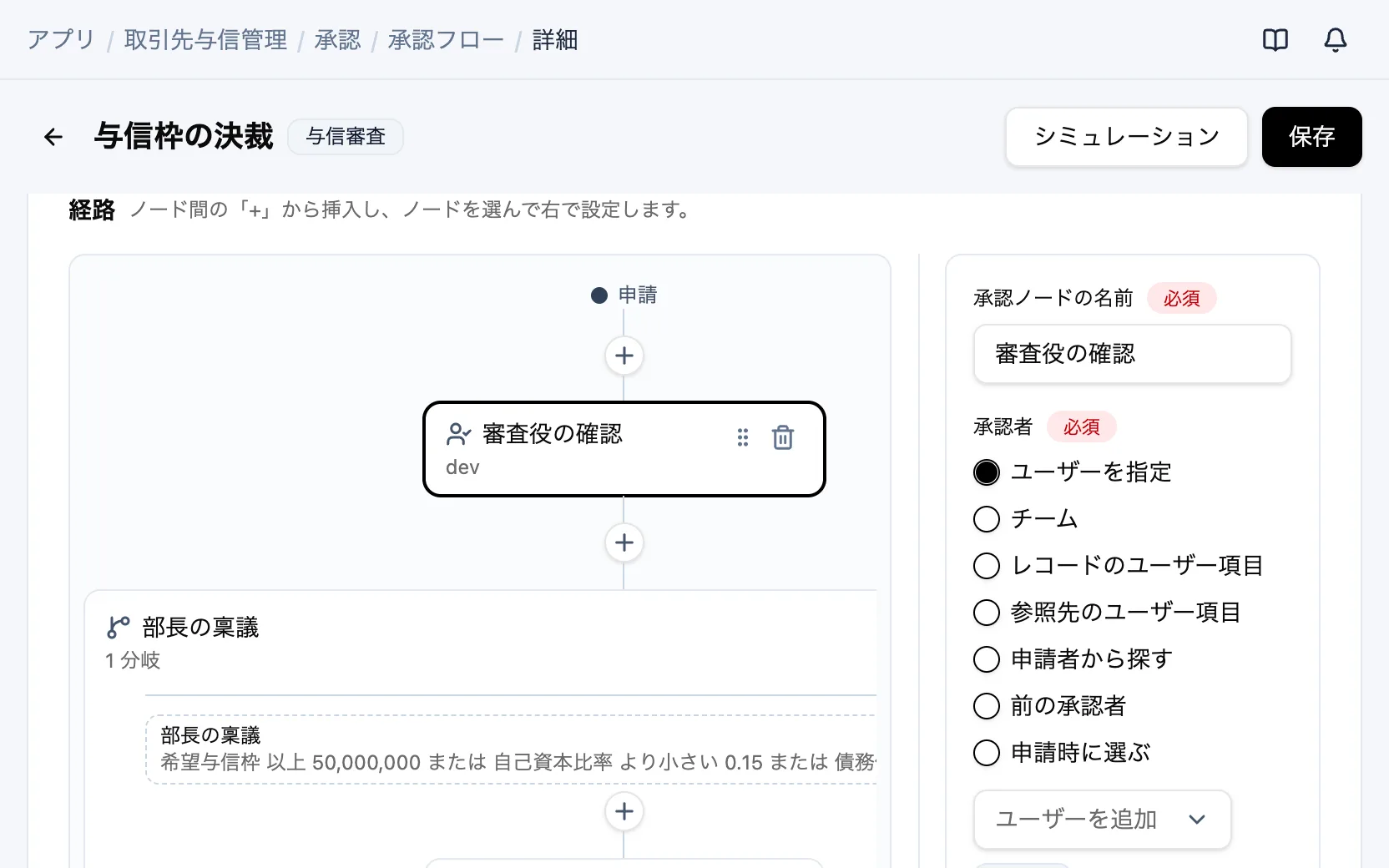The width and height of the screenshot is (1389, 868).
Task: Insert a node with plus inside 部長の稟議 branch
Action: tap(624, 811)
